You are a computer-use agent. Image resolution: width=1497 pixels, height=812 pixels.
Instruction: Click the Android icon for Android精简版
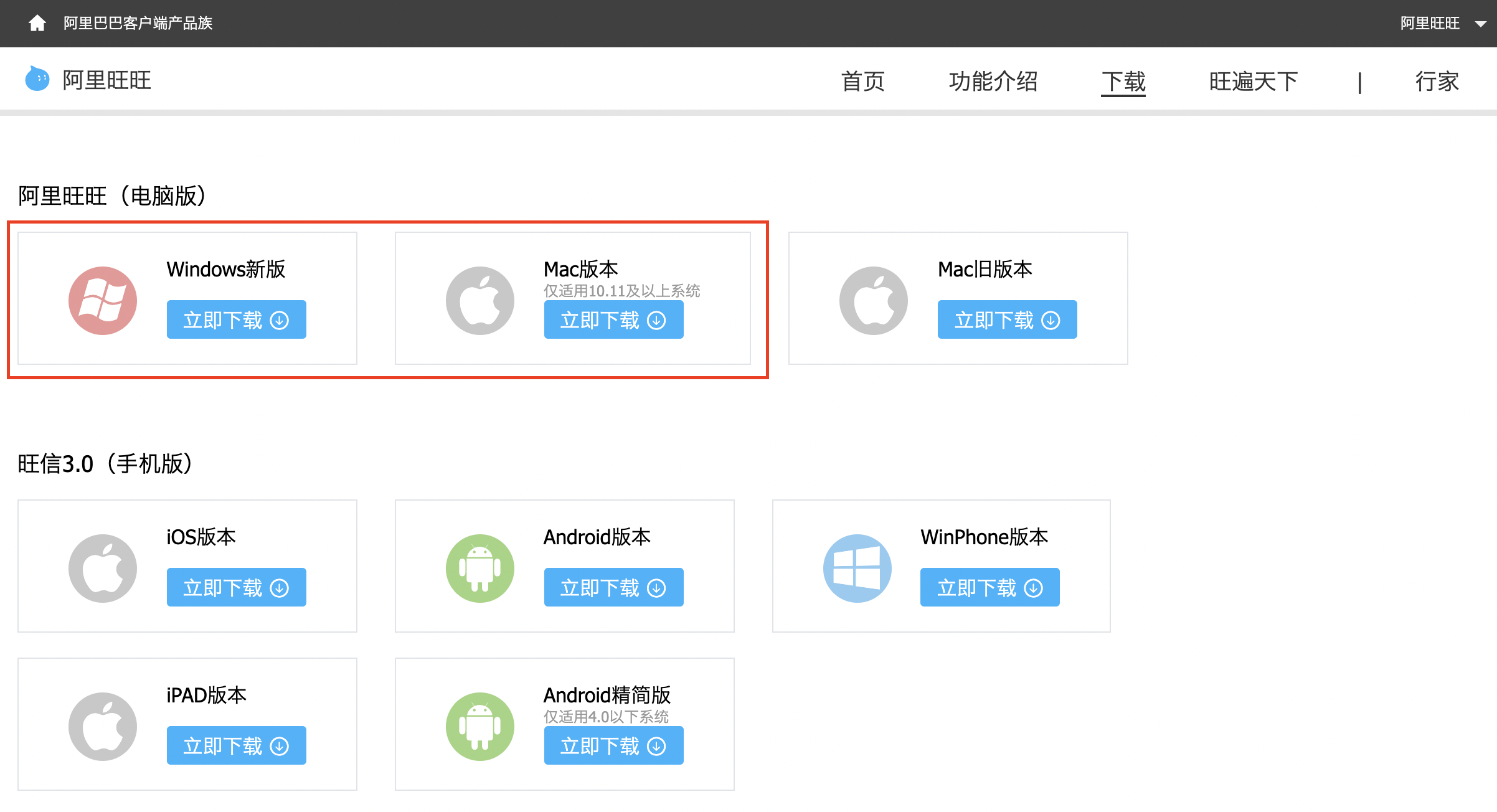click(x=480, y=727)
